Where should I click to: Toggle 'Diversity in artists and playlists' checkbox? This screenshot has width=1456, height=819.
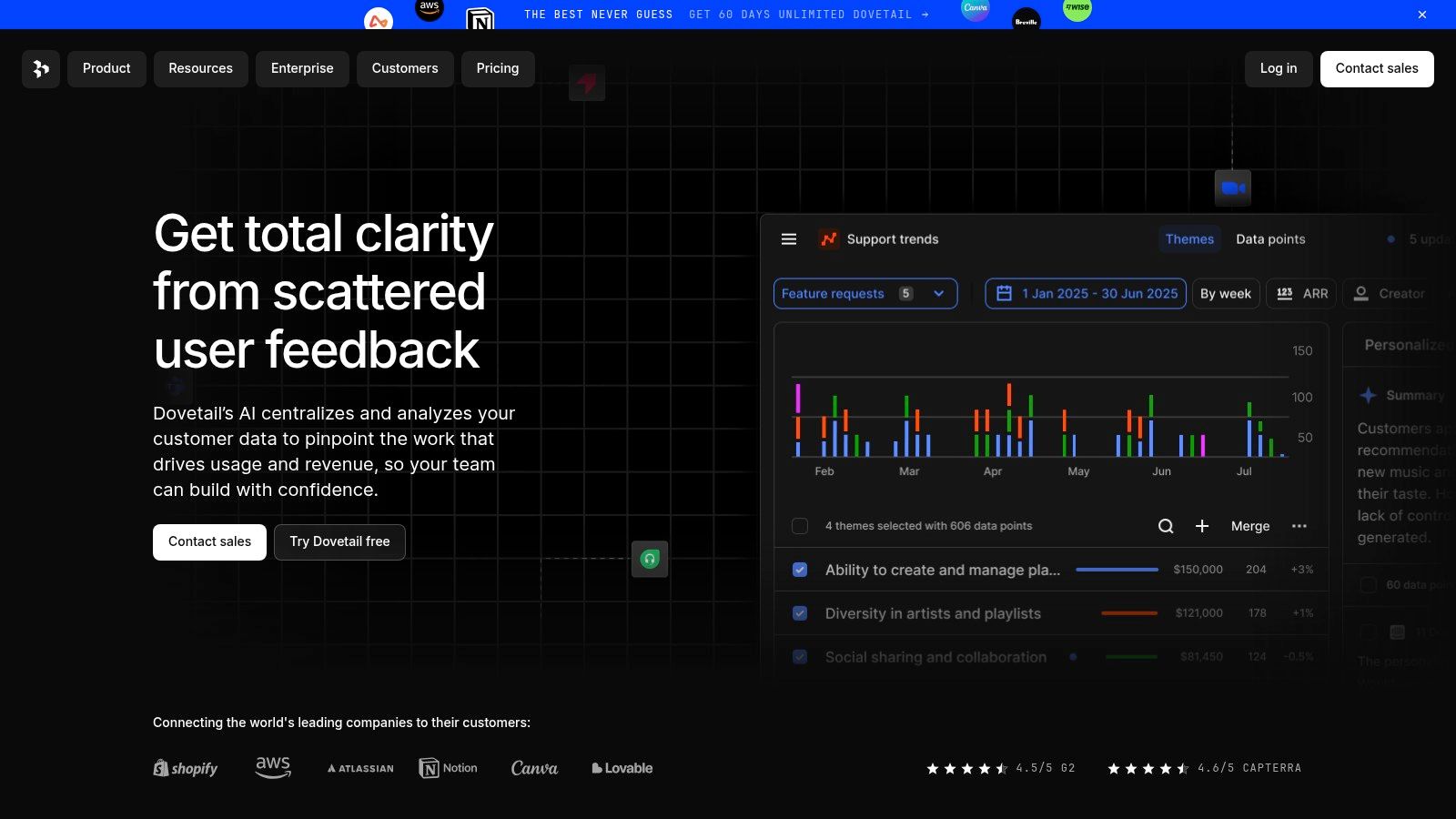(x=800, y=613)
